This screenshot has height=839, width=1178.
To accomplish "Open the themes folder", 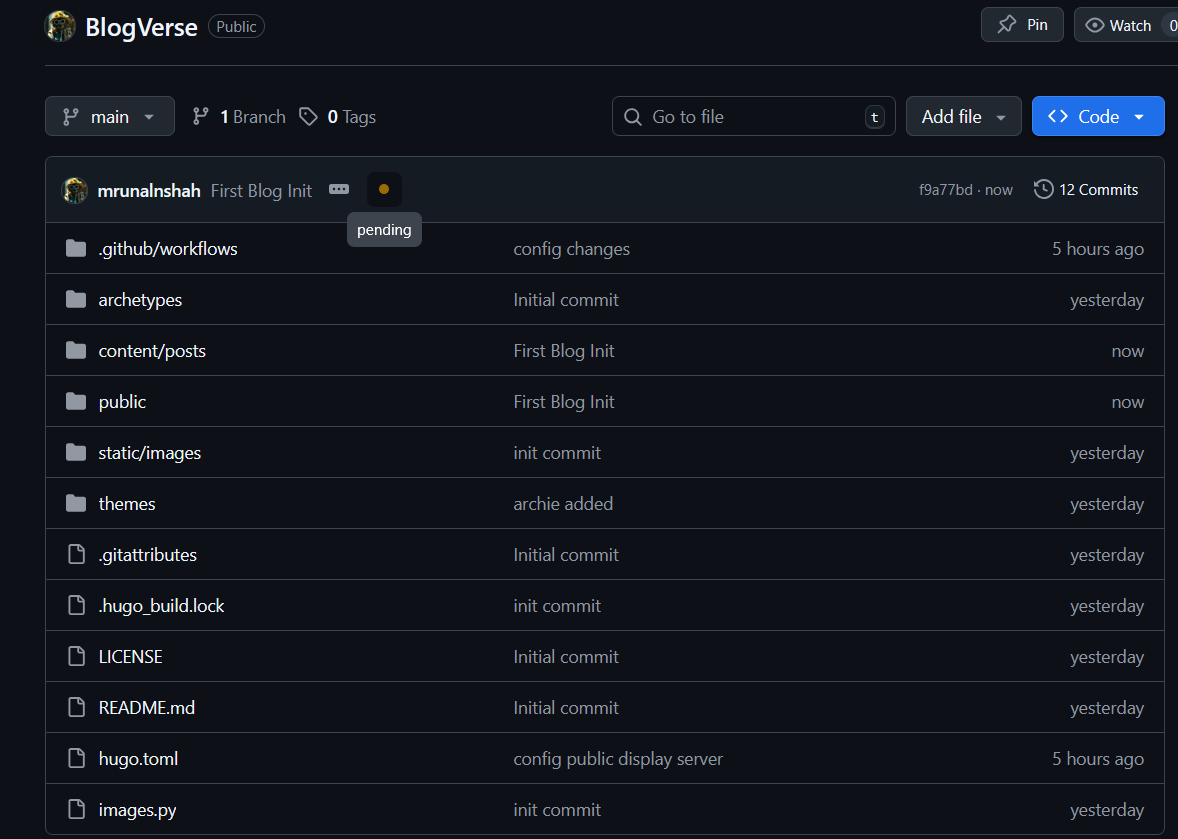I will pos(127,504).
